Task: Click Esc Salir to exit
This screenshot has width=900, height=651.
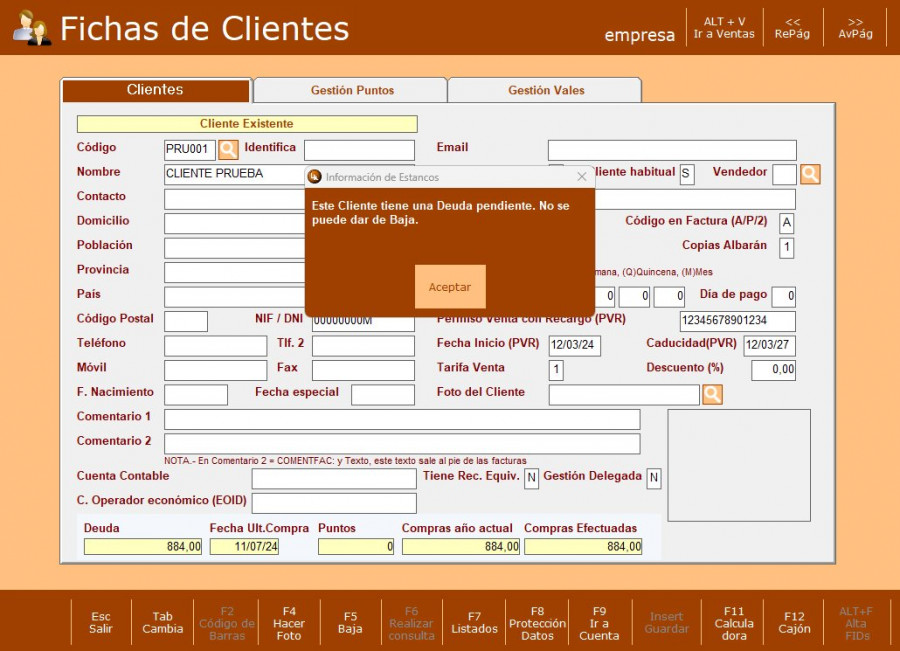Action: (101, 622)
